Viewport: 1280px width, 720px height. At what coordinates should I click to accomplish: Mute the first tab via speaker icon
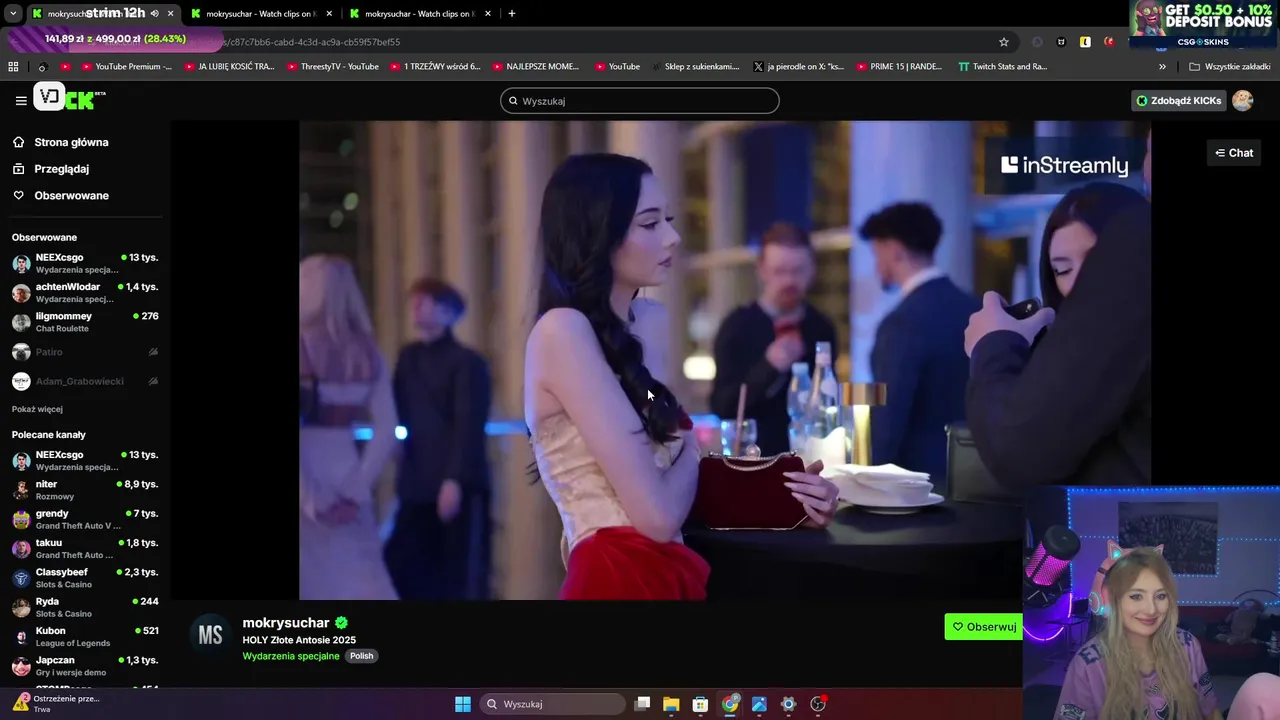click(x=154, y=14)
